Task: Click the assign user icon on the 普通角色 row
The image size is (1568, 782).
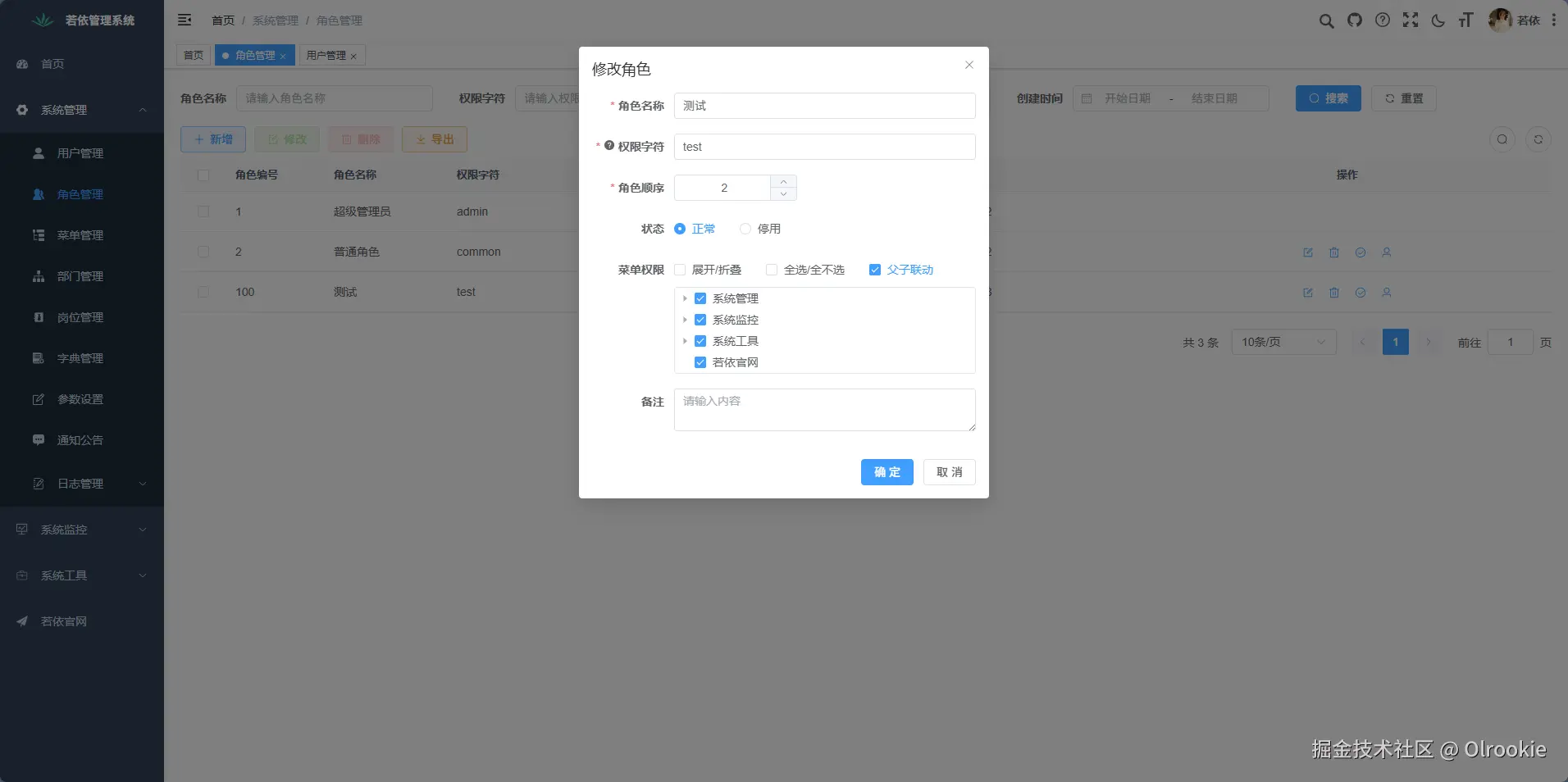Action: pos(1388,252)
